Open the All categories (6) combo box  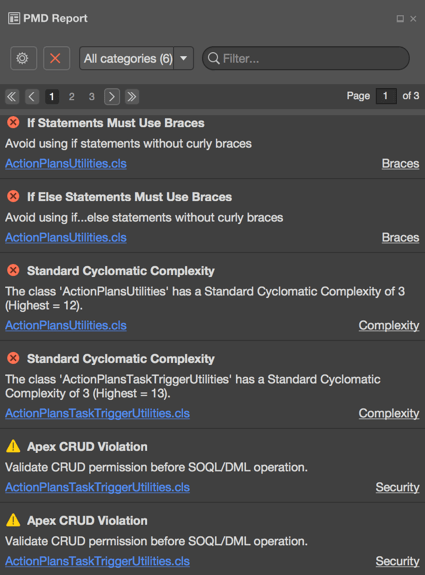(x=136, y=58)
